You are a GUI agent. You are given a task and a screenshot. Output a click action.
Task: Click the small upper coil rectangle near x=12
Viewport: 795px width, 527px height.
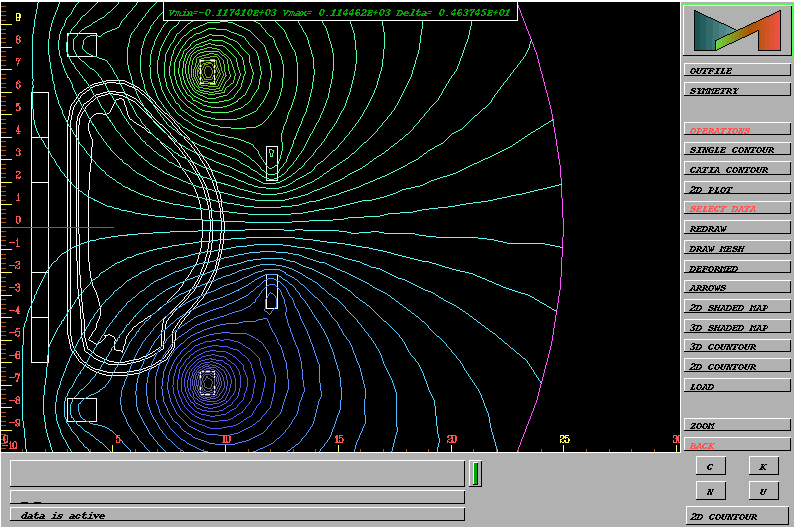coord(272,163)
